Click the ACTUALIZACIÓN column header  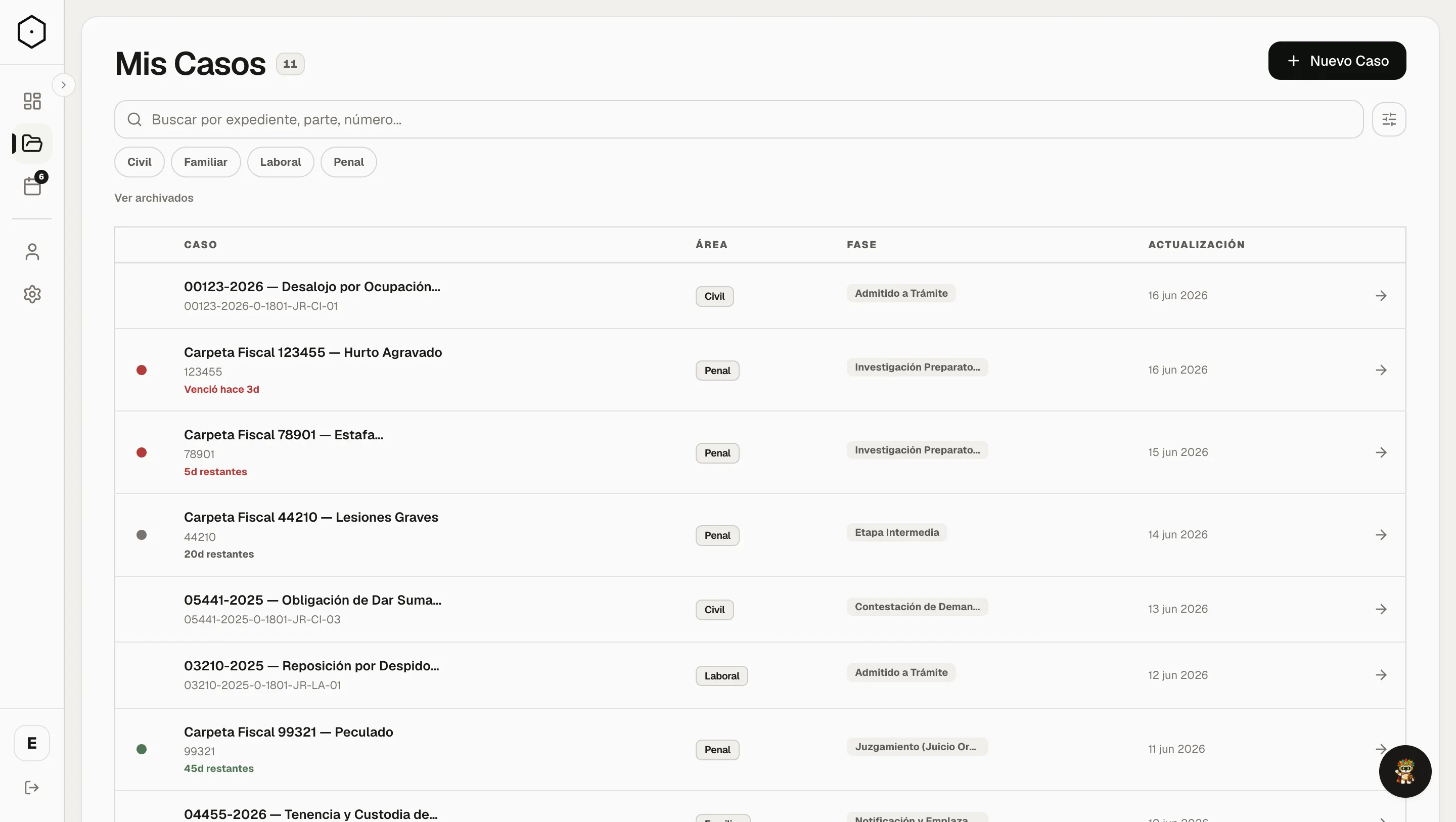coord(1197,245)
